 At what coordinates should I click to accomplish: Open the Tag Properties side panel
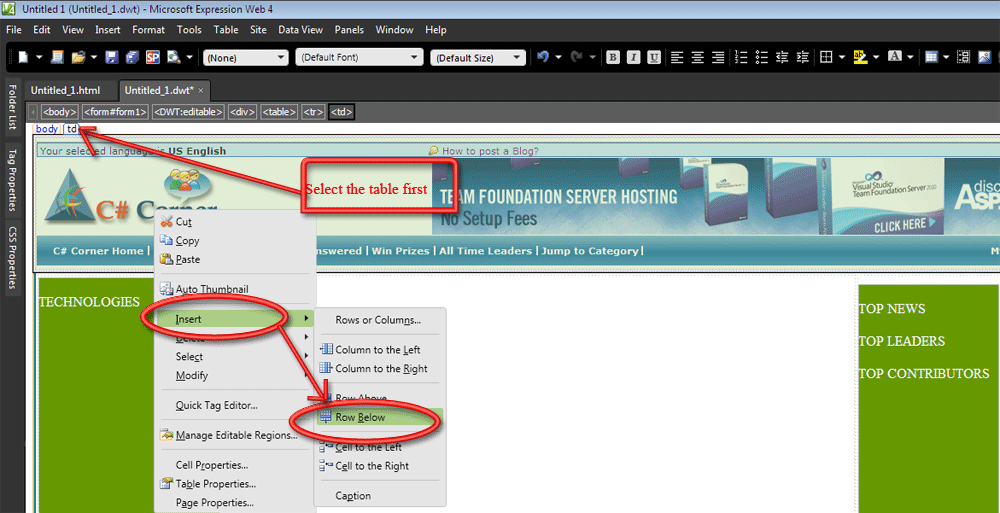tap(11, 181)
